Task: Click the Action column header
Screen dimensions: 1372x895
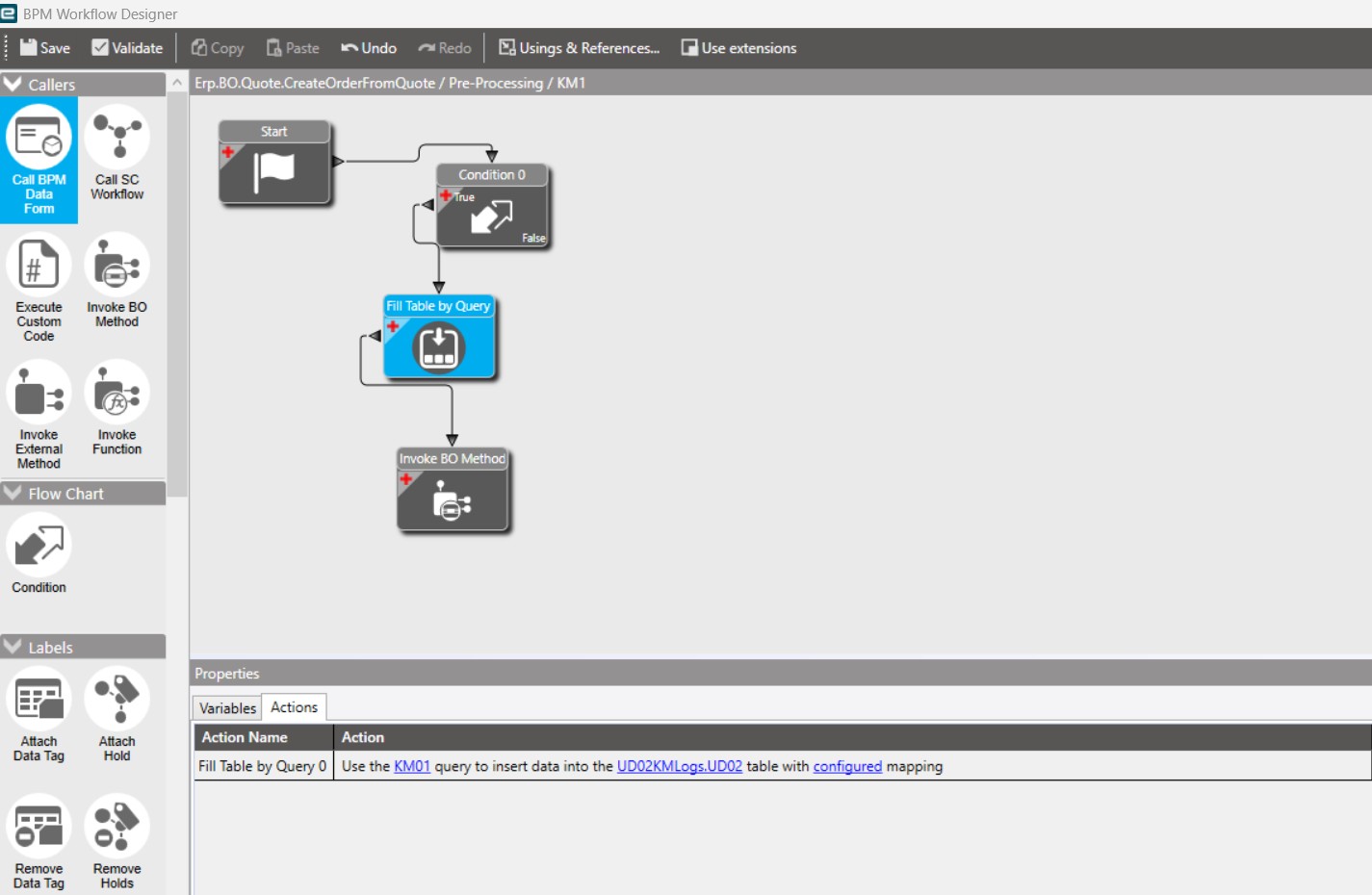Action: click(852, 737)
